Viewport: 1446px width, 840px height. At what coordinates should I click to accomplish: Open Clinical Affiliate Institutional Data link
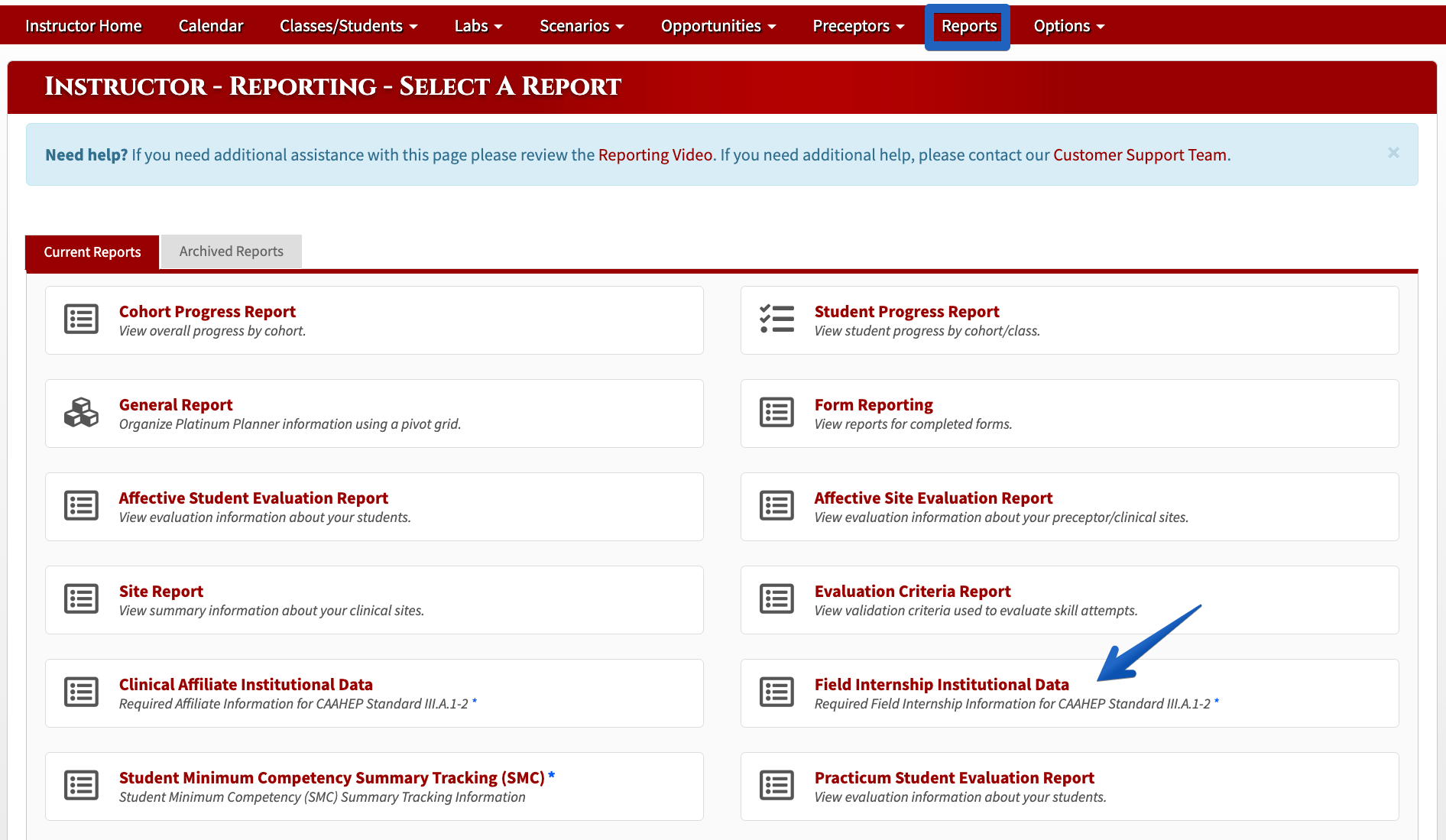pyautogui.click(x=246, y=685)
